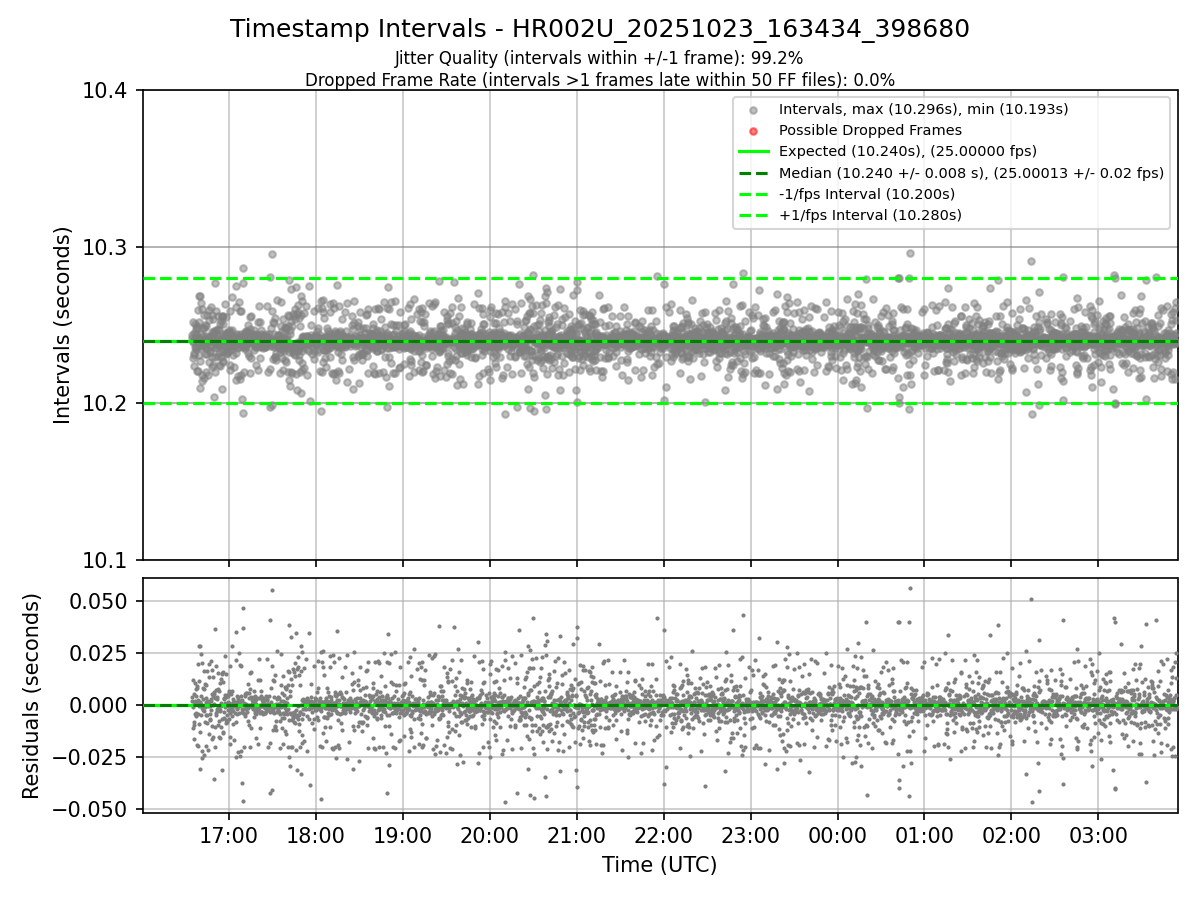
Task: Click the 'Intervals (seconds)' y-axis label
Action: click(x=63, y=325)
